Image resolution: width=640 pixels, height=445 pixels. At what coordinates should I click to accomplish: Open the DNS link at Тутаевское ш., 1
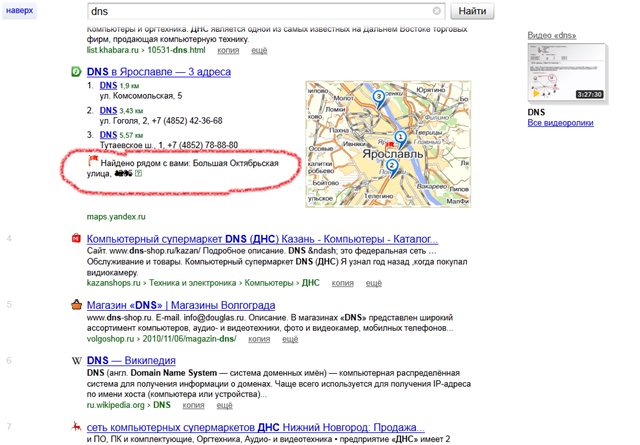[x=108, y=135]
